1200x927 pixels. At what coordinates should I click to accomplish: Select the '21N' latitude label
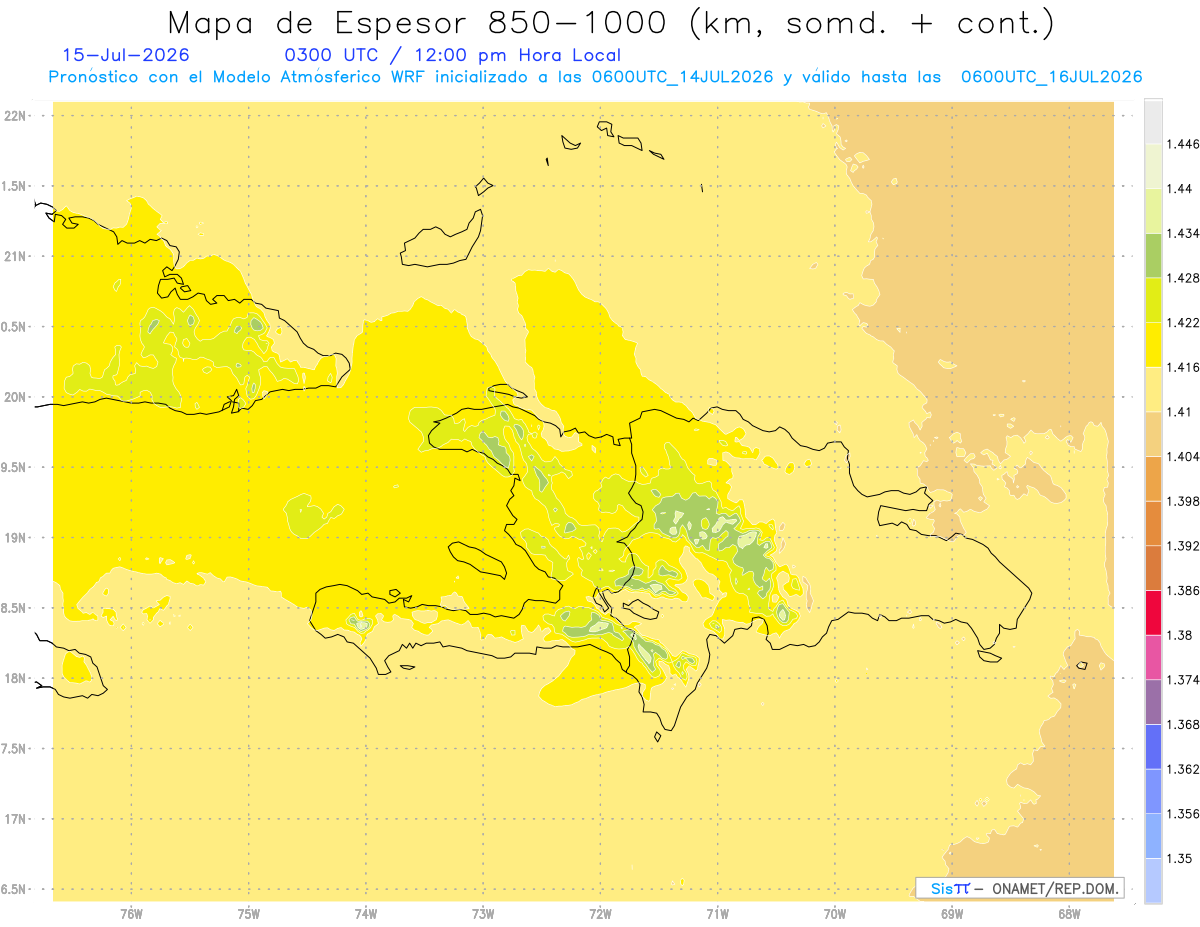tap(15, 256)
